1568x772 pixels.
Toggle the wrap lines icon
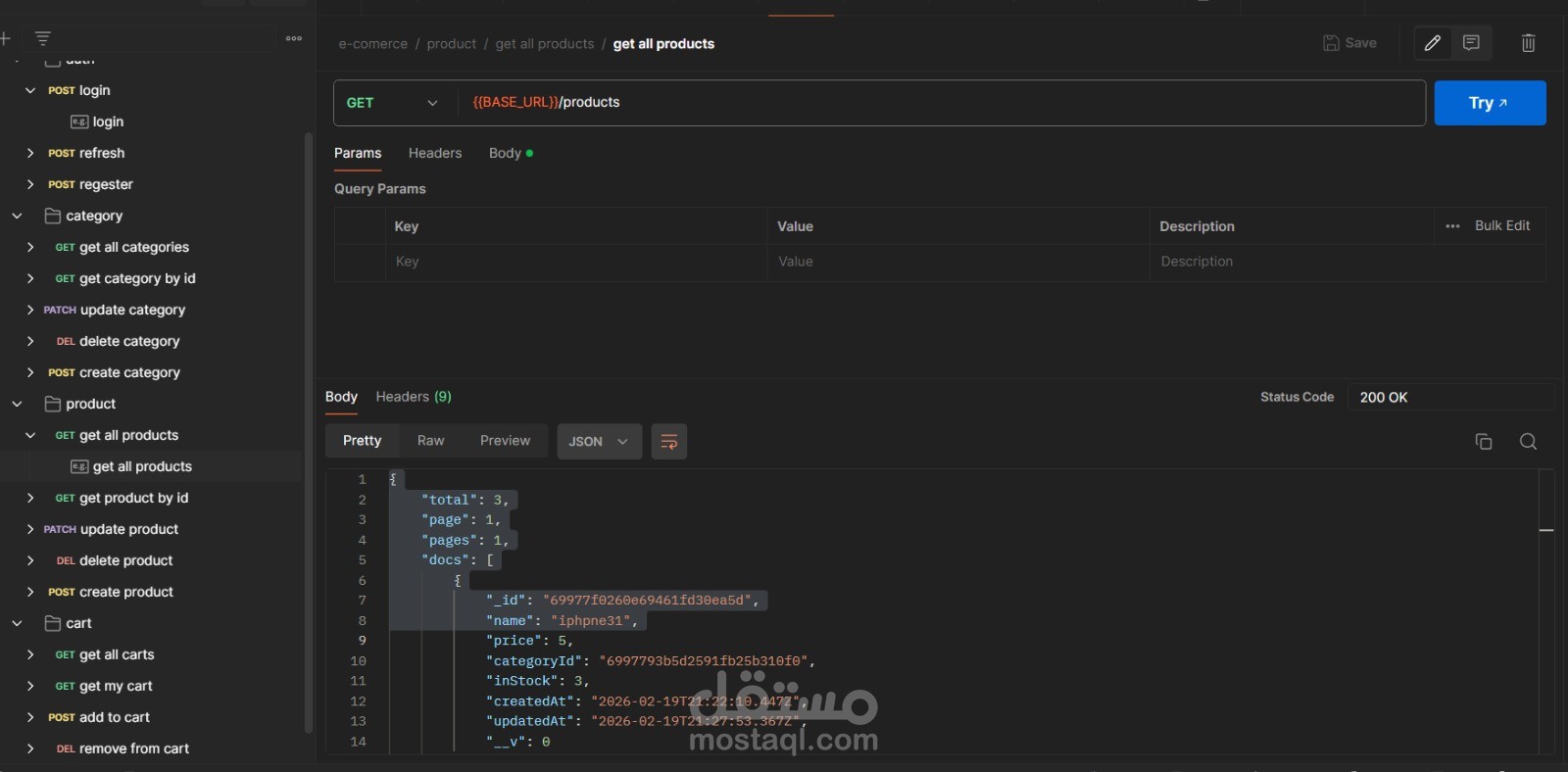pyautogui.click(x=669, y=442)
